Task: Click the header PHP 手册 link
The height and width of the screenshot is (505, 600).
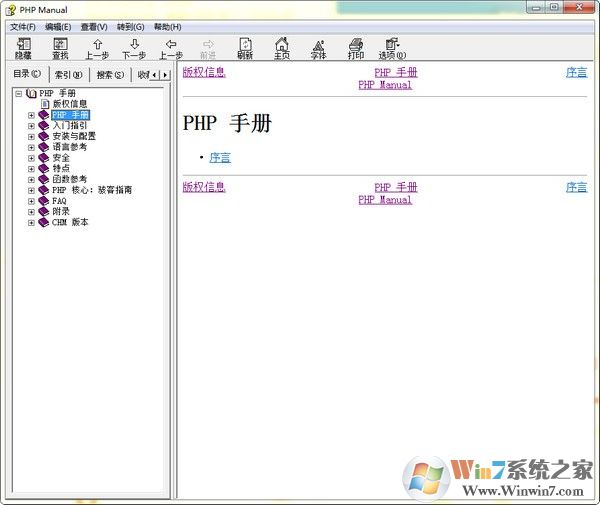Action: point(396,72)
